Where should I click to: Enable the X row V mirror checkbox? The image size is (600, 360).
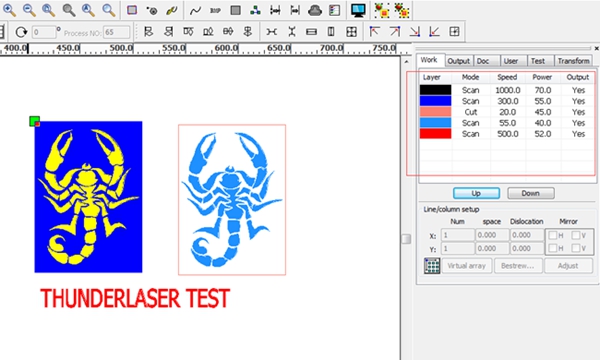pyautogui.click(x=576, y=235)
